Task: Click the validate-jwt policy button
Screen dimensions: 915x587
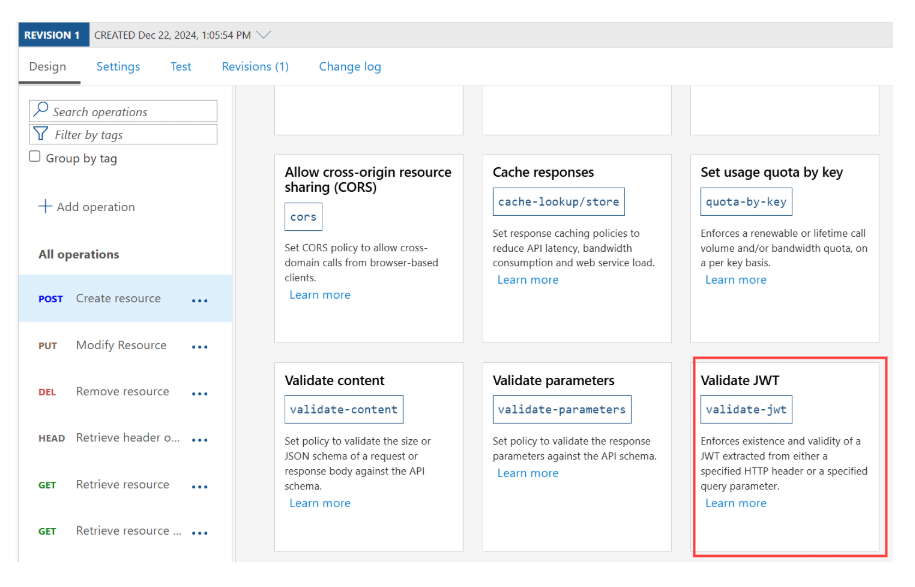Action: (x=746, y=410)
